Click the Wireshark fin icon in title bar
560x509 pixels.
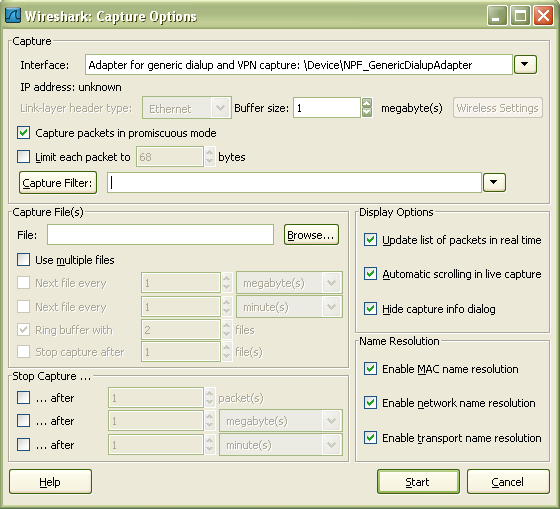13,16
